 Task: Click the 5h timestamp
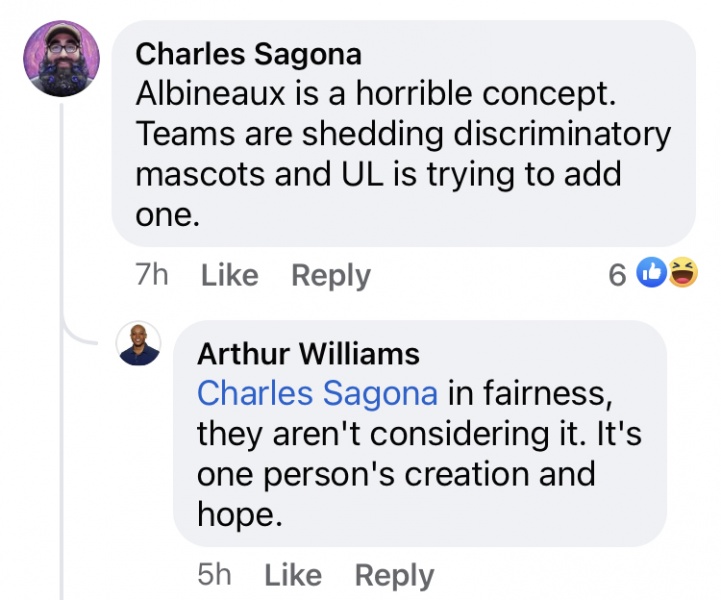click(x=215, y=575)
